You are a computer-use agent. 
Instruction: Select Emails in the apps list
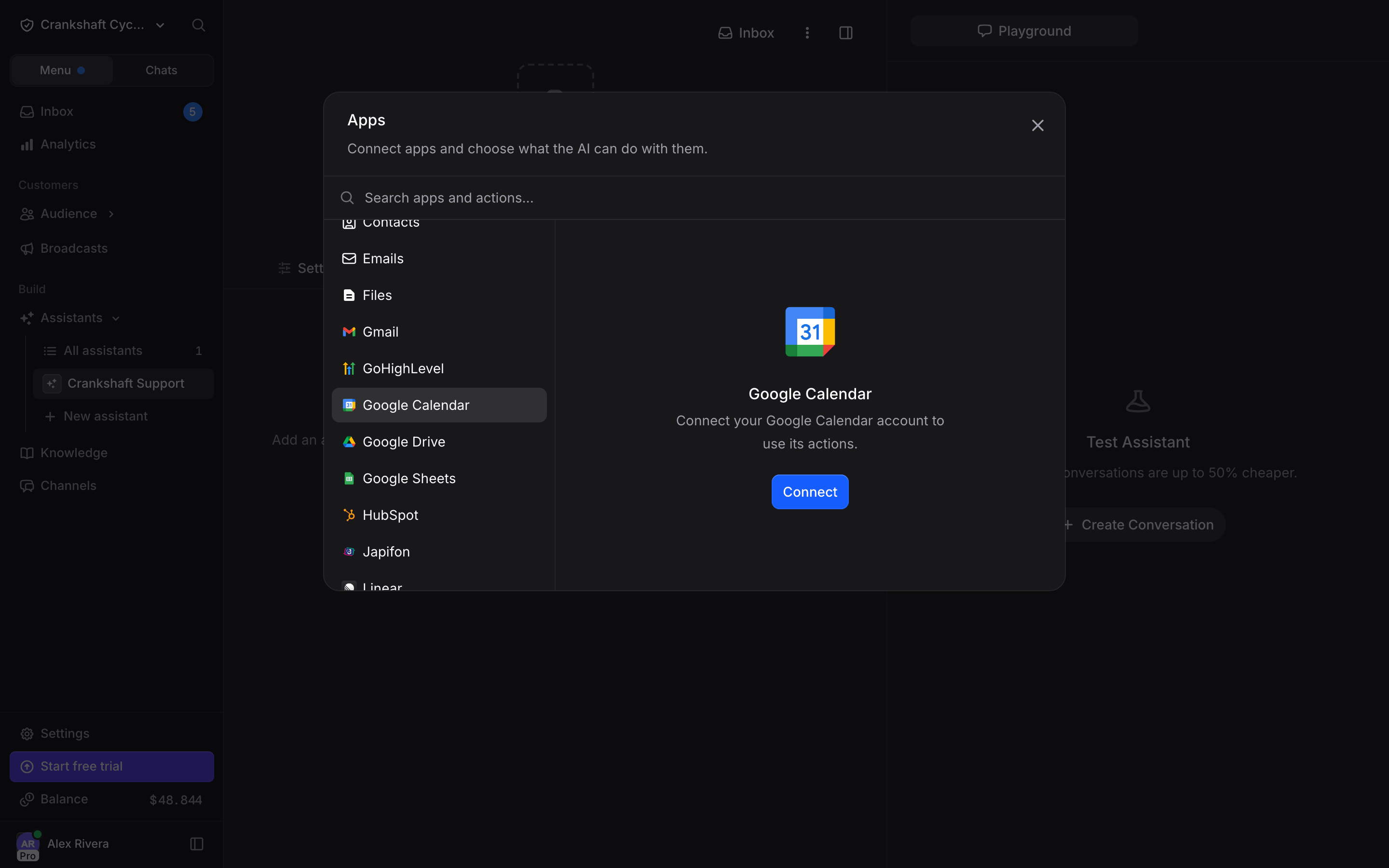click(439, 258)
